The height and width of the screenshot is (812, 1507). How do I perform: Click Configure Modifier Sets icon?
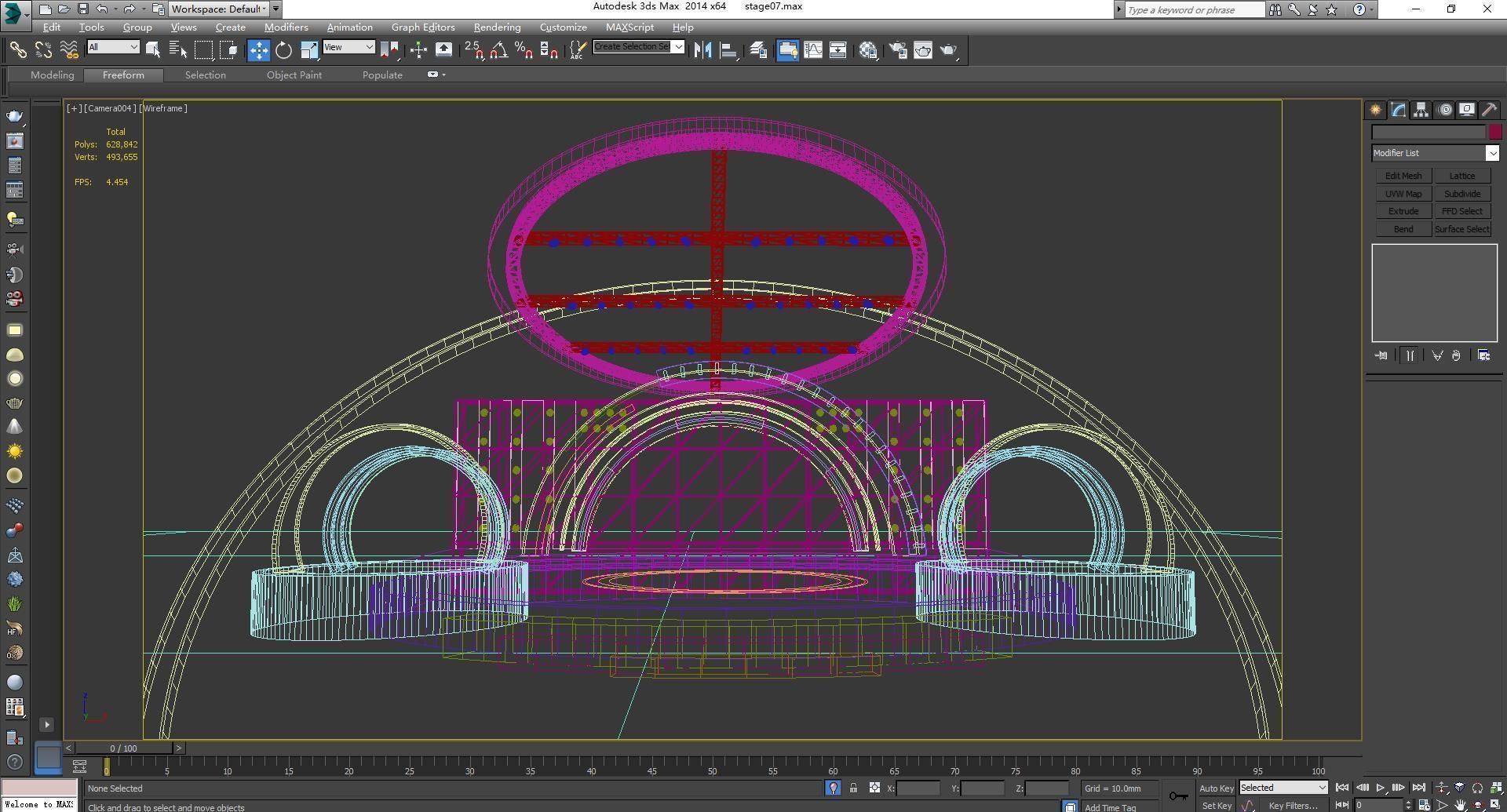tap(1483, 355)
